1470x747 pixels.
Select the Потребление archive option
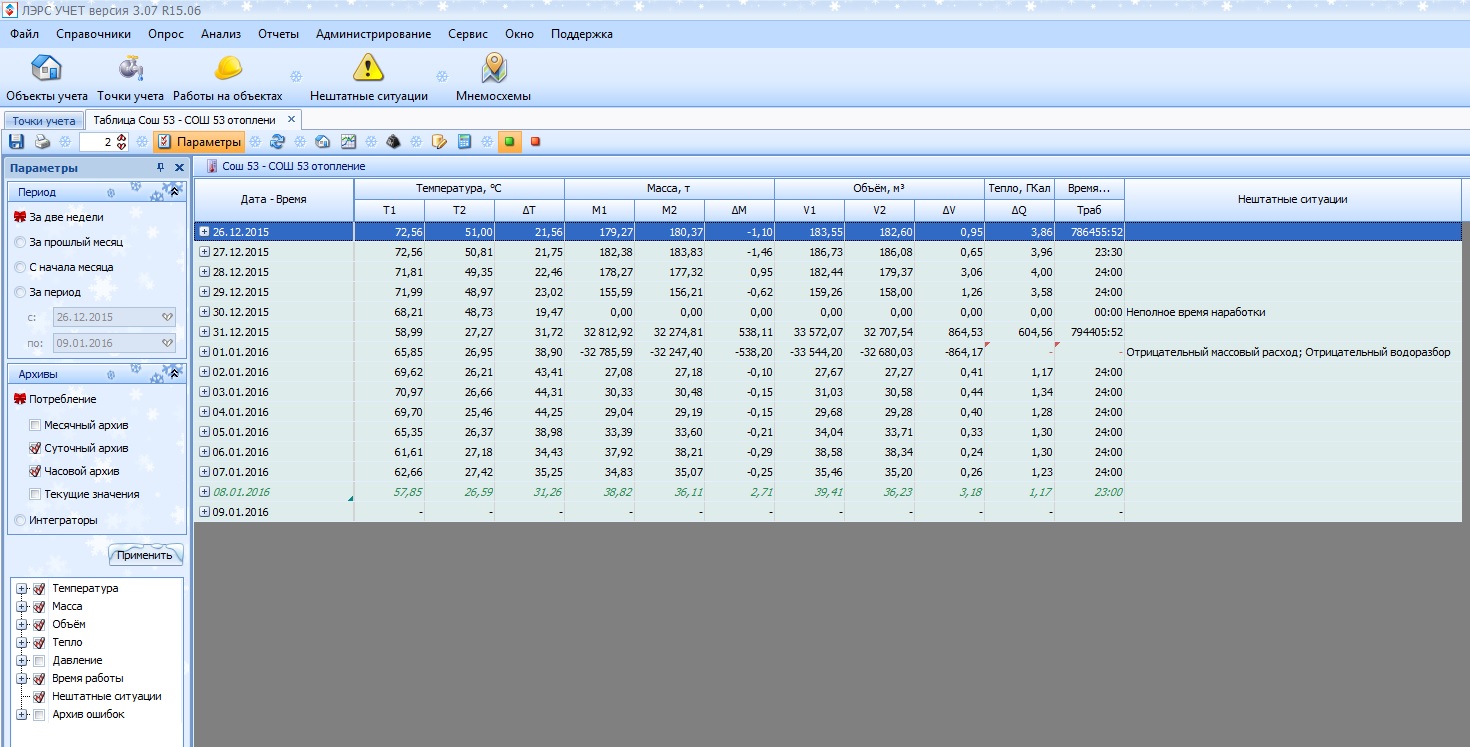click(x=54, y=399)
